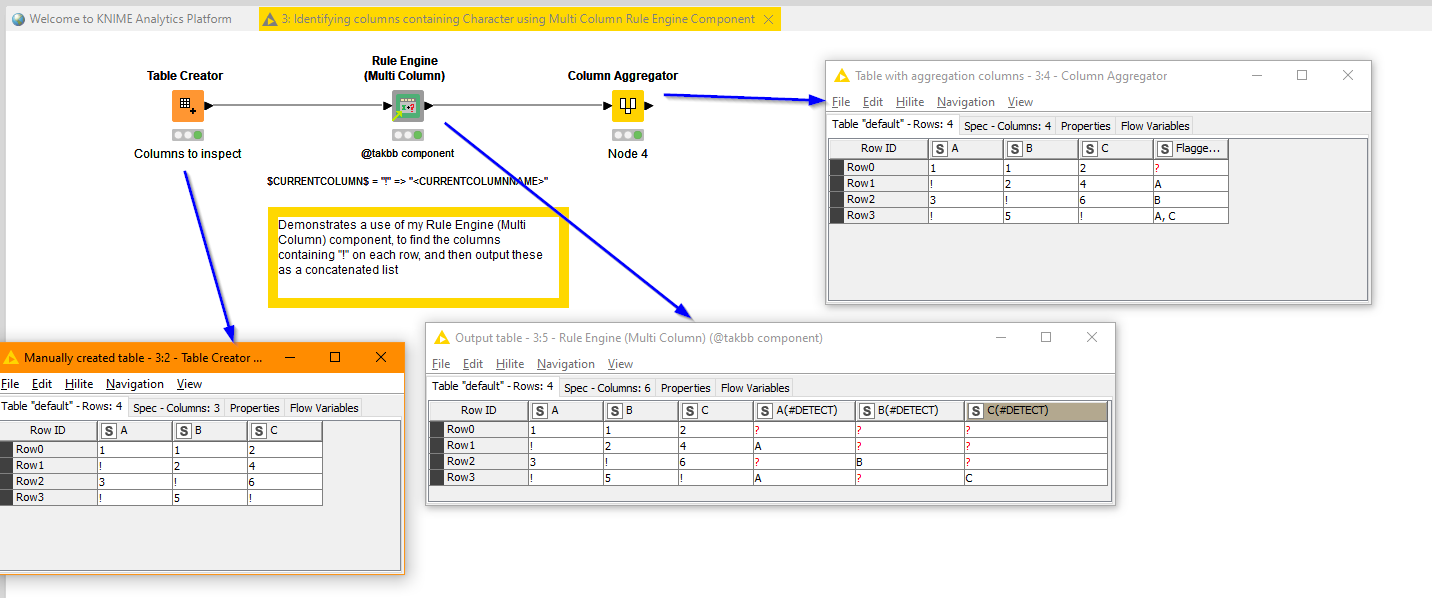Viewport: 1432px width, 598px height.
Task: Open Welcome to KNIME Analytics Platform tab
Action: [x=130, y=19]
